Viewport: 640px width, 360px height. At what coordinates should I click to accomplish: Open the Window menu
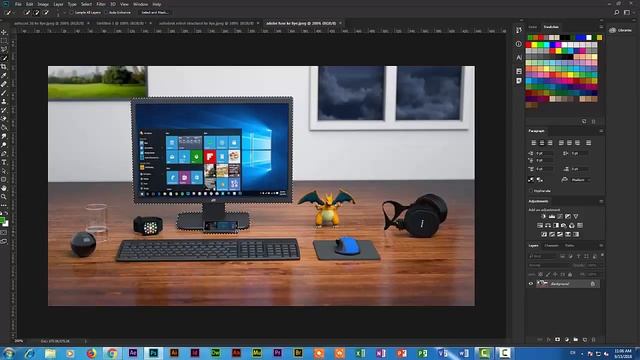(x=141, y=4)
